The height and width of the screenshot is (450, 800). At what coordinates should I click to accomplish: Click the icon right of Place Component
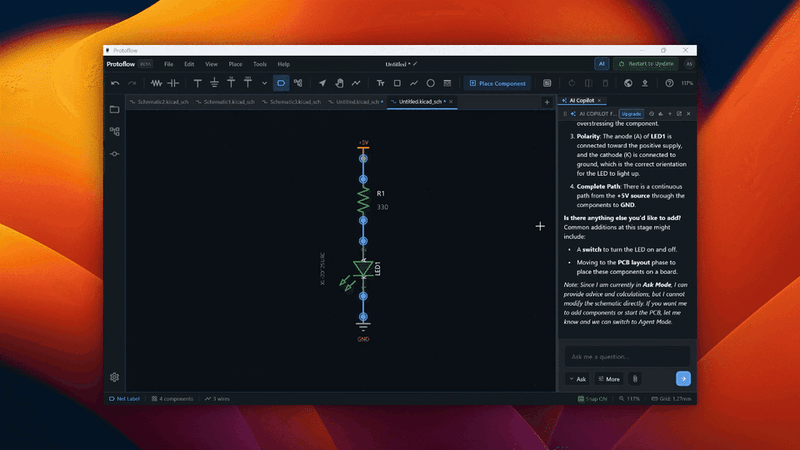point(547,83)
